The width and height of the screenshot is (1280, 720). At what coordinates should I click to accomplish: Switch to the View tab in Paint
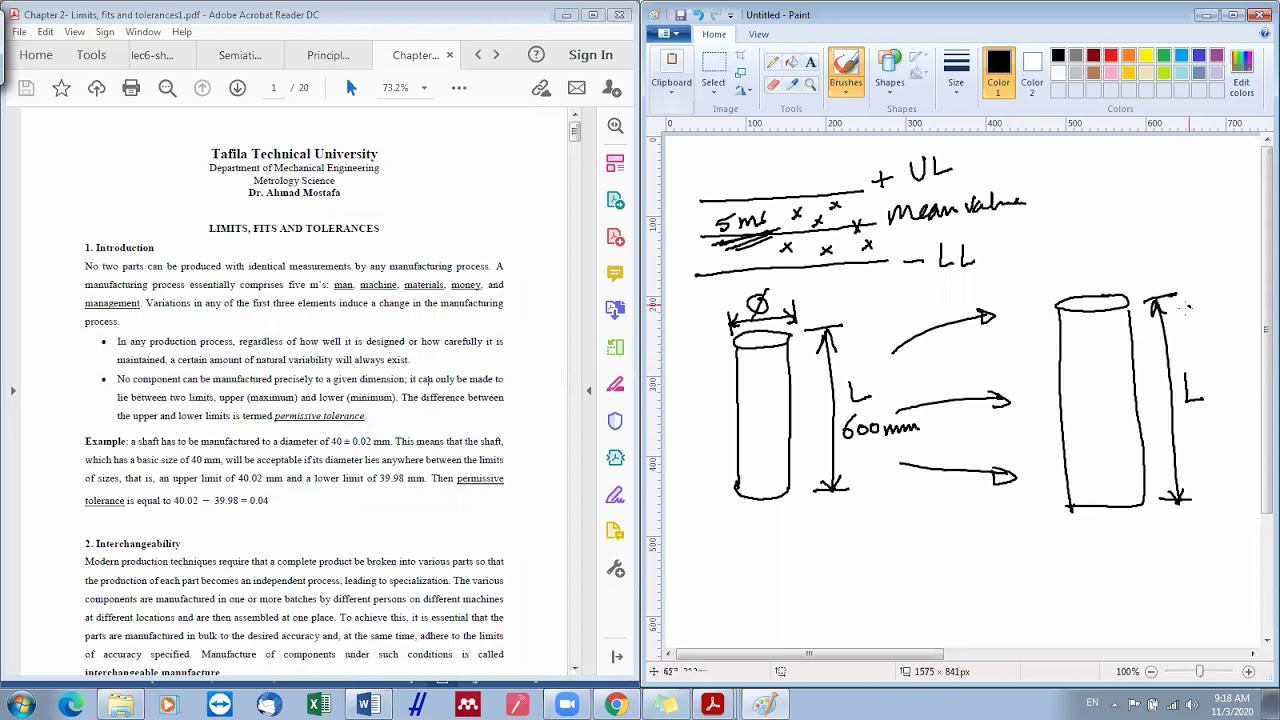(x=758, y=34)
